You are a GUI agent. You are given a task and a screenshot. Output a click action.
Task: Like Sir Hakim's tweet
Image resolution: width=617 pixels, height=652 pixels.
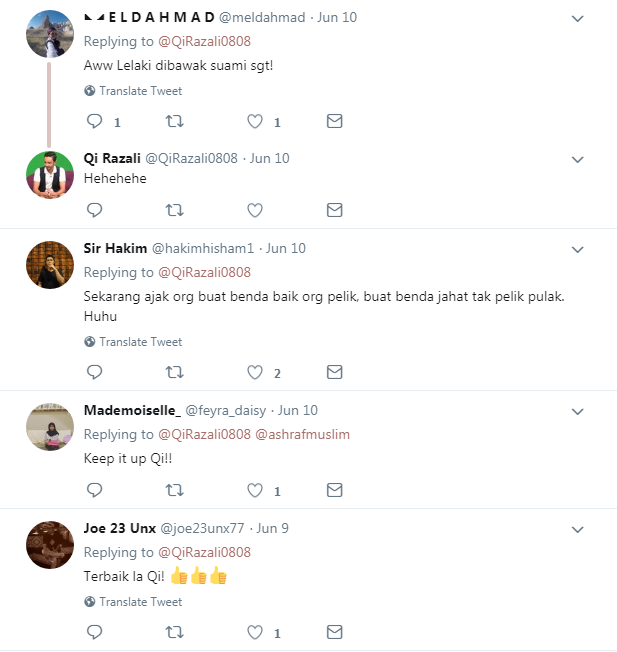[255, 372]
